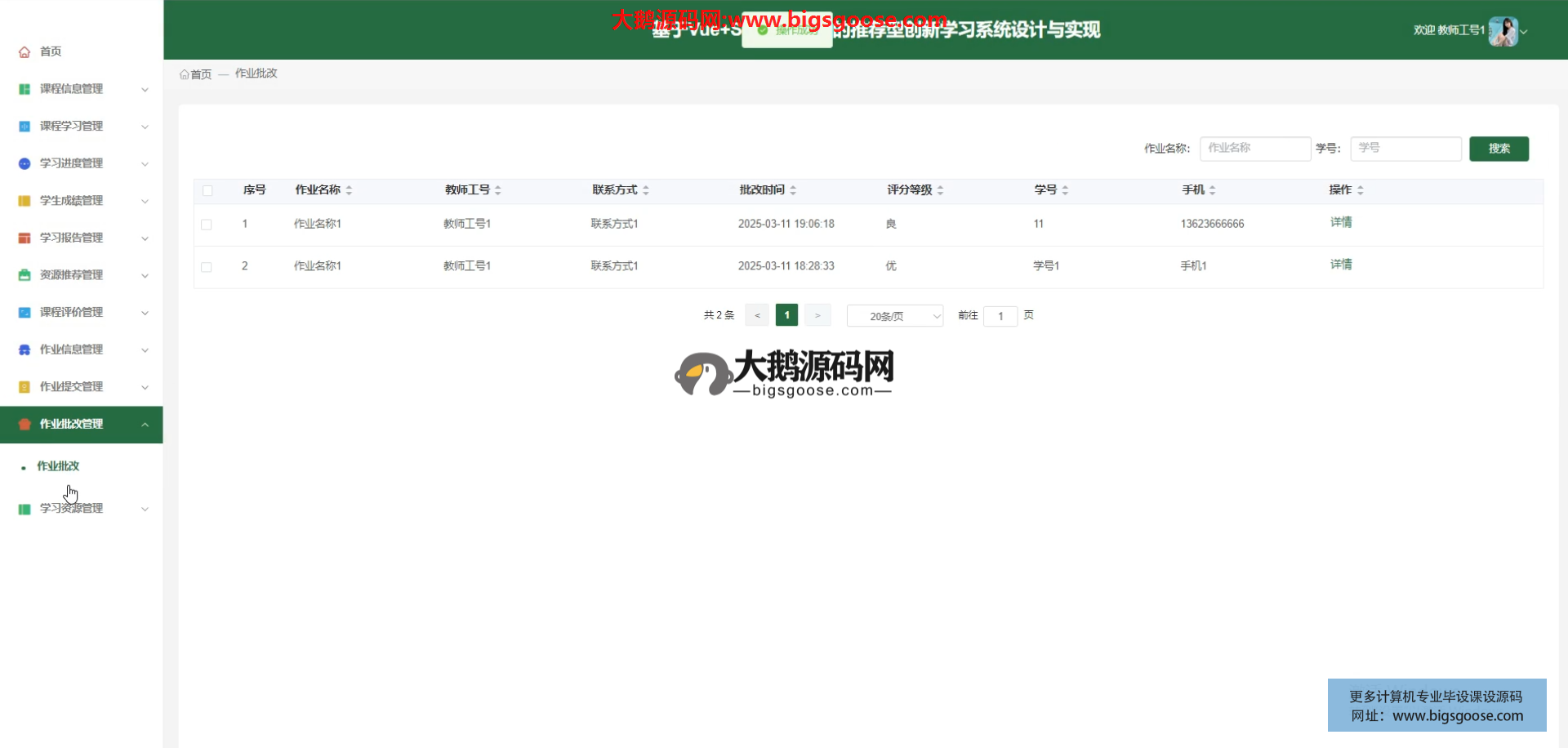1568x748 pixels.
Task: Click the green 搜索 search button
Action: pos(1499,149)
